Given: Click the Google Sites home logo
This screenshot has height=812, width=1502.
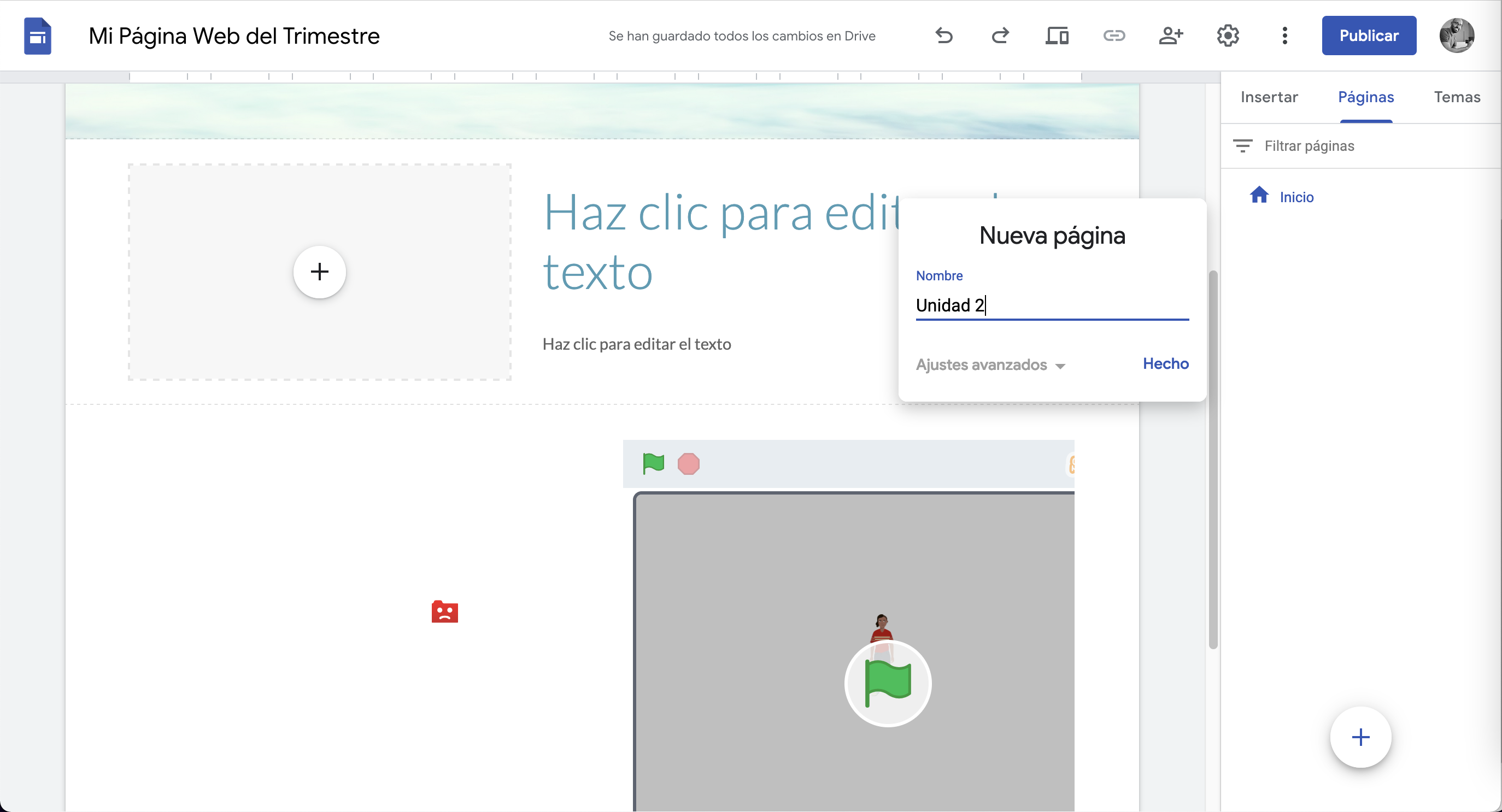Looking at the screenshot, I should pos(37,36).
